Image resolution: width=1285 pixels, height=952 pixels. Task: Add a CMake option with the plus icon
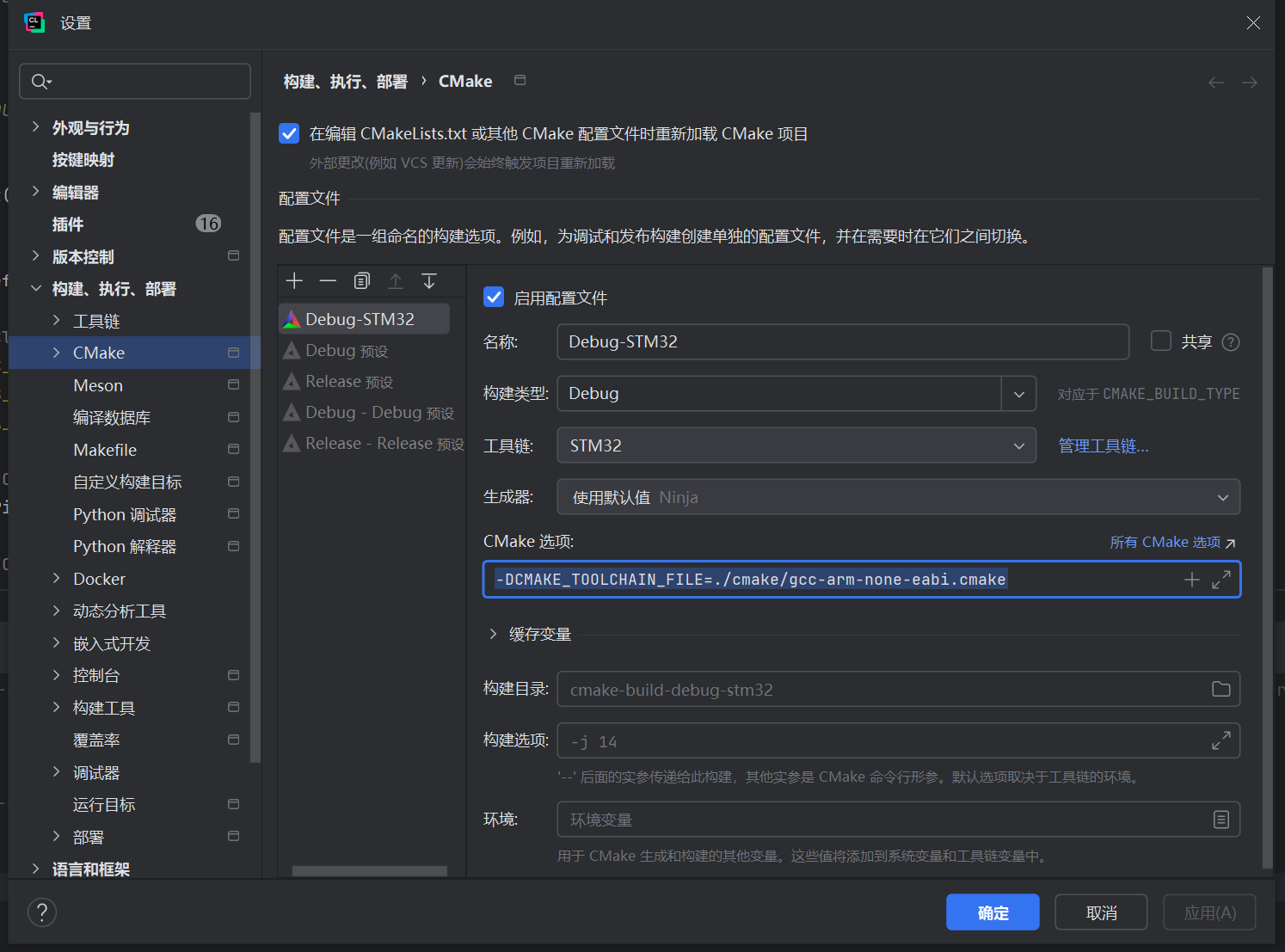pyautogui.click(x=1192, y=580)
